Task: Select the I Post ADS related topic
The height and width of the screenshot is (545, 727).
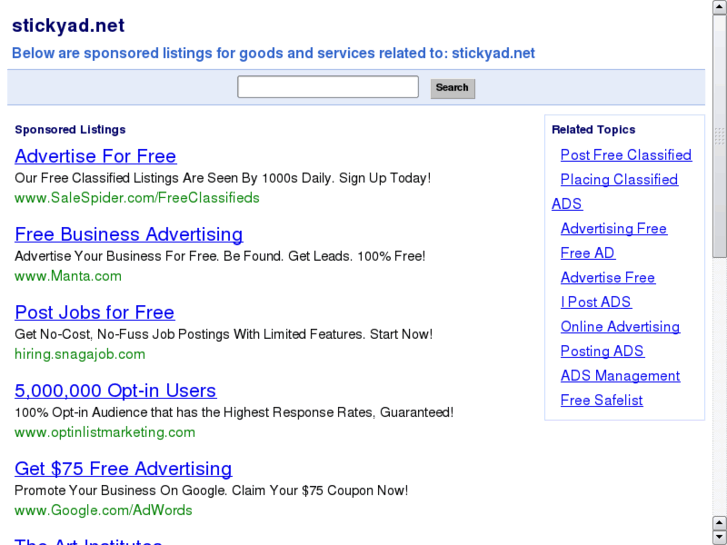Action: 596,302
